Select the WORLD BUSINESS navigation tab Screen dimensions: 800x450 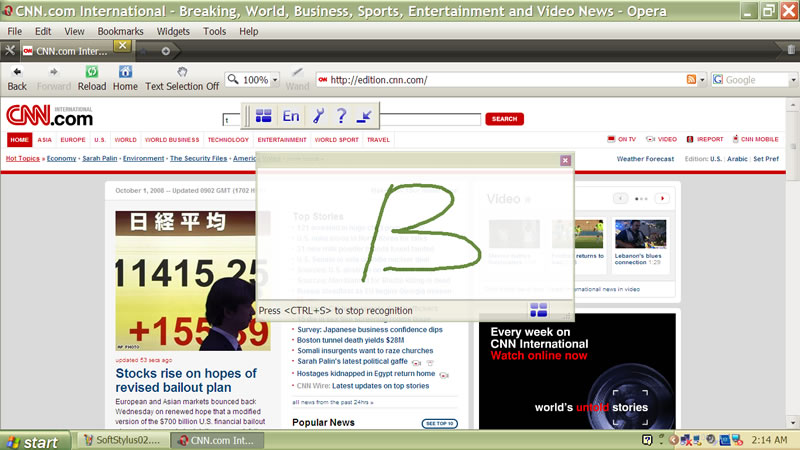[171, 140]
